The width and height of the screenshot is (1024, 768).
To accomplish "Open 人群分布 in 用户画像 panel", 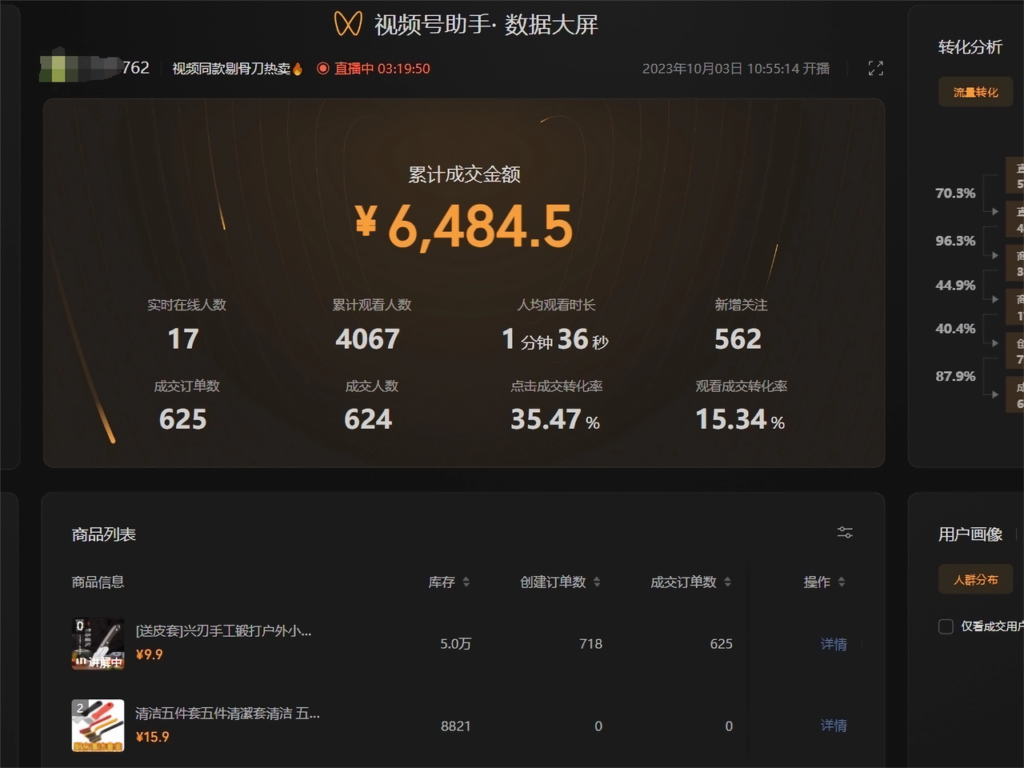I will 975,581.
